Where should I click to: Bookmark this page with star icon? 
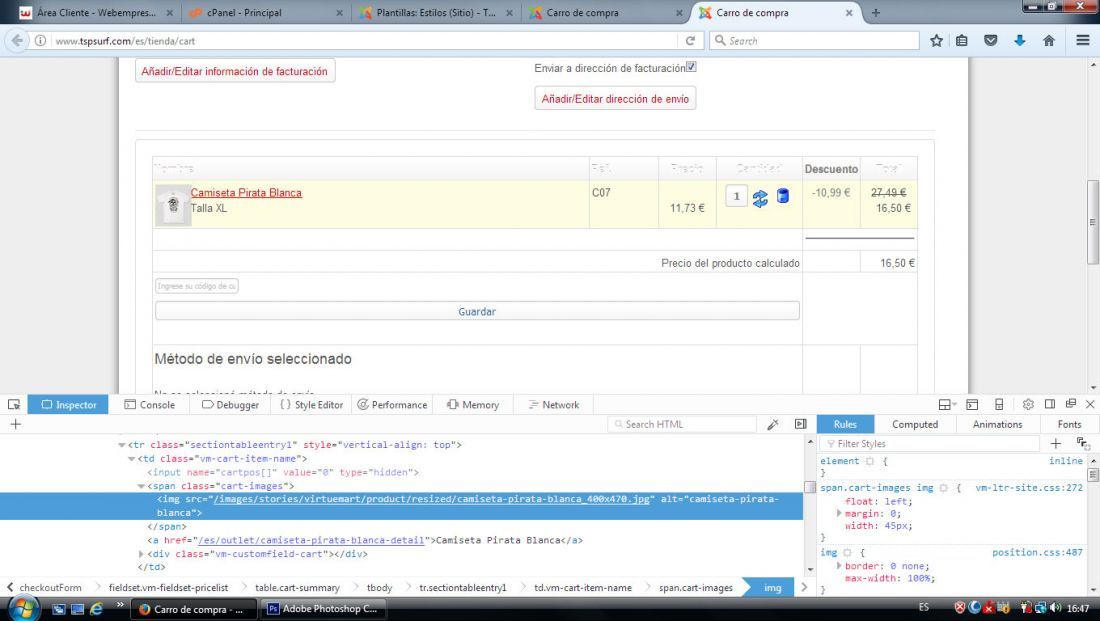(936, 41)
